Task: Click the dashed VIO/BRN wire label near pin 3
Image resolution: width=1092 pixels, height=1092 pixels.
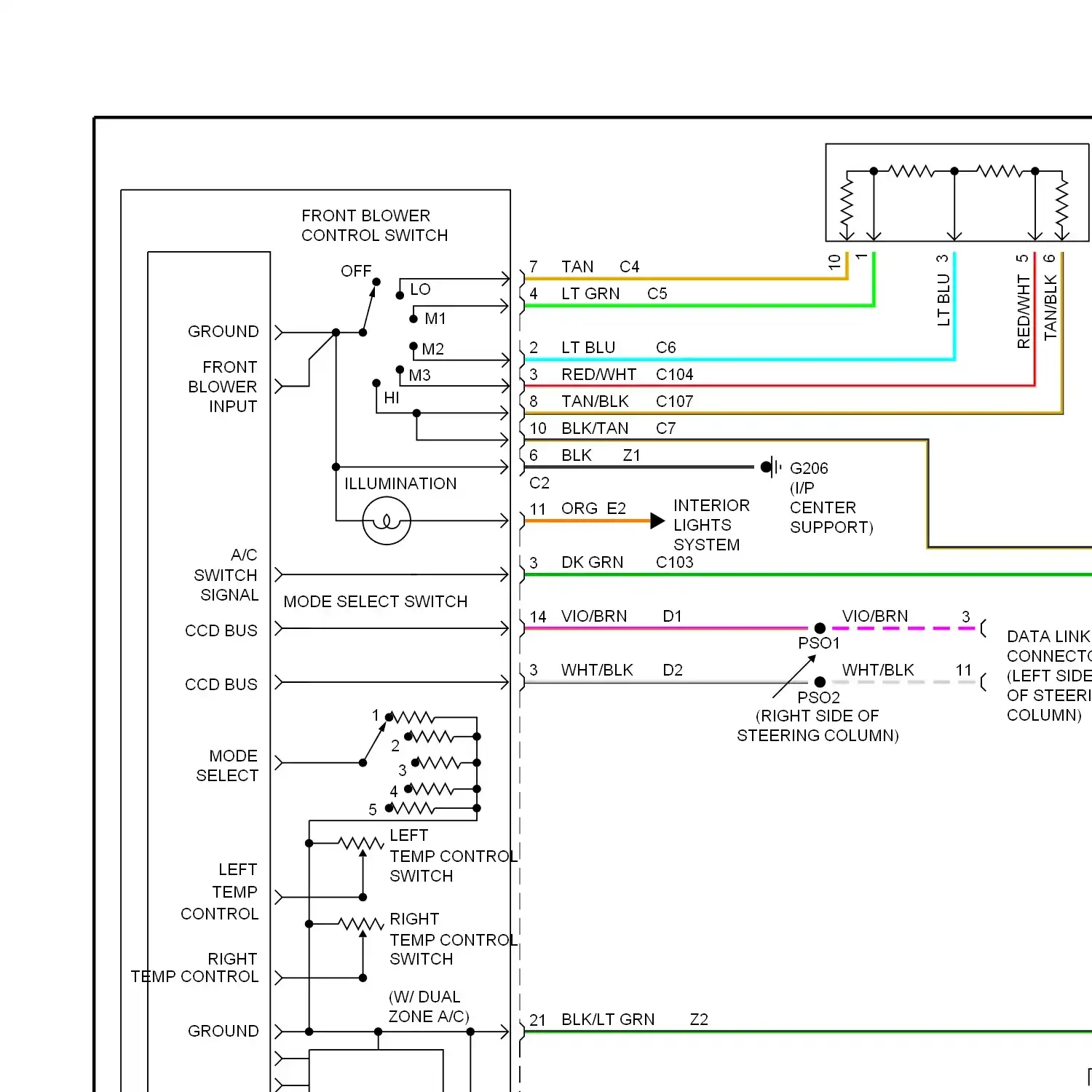Action: [875, 617]
